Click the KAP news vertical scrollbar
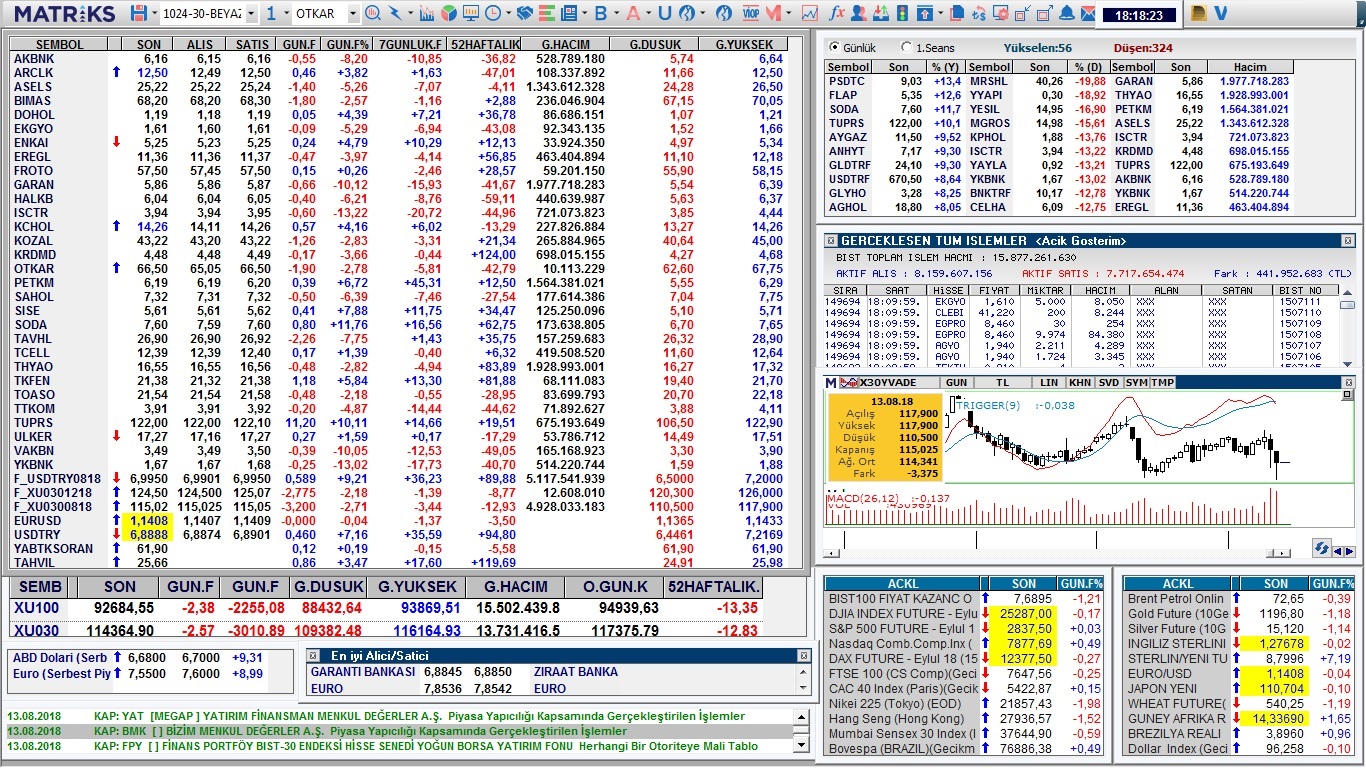Screen dimensions: 1366x768 (802, 731)
